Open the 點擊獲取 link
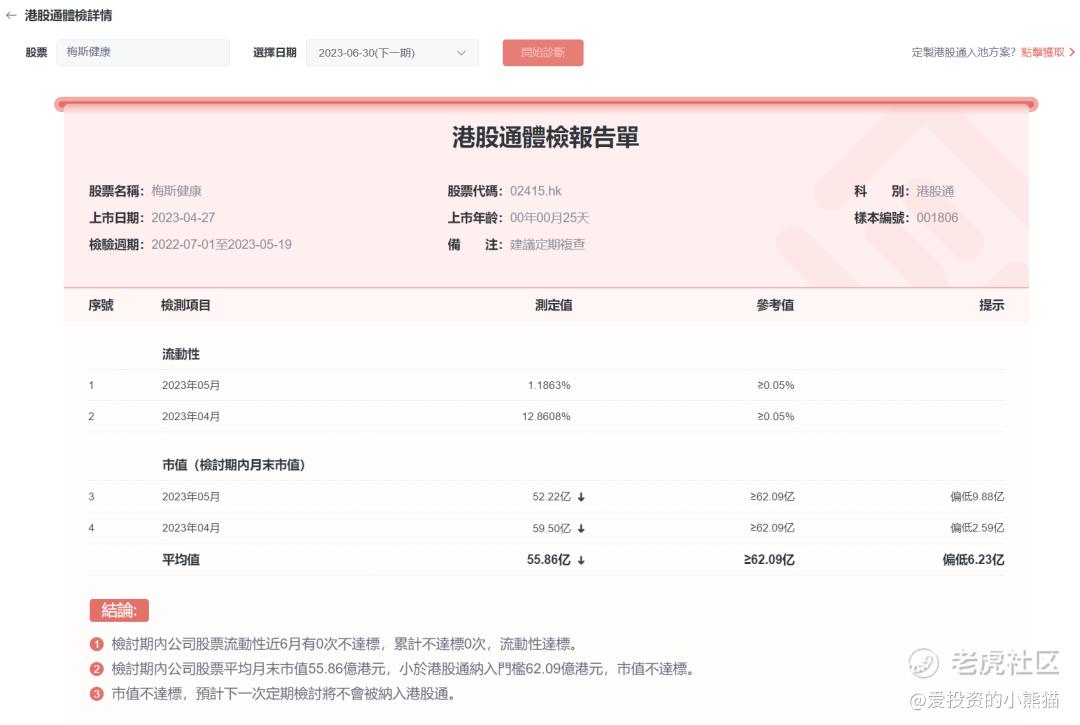 [1042, 52]
